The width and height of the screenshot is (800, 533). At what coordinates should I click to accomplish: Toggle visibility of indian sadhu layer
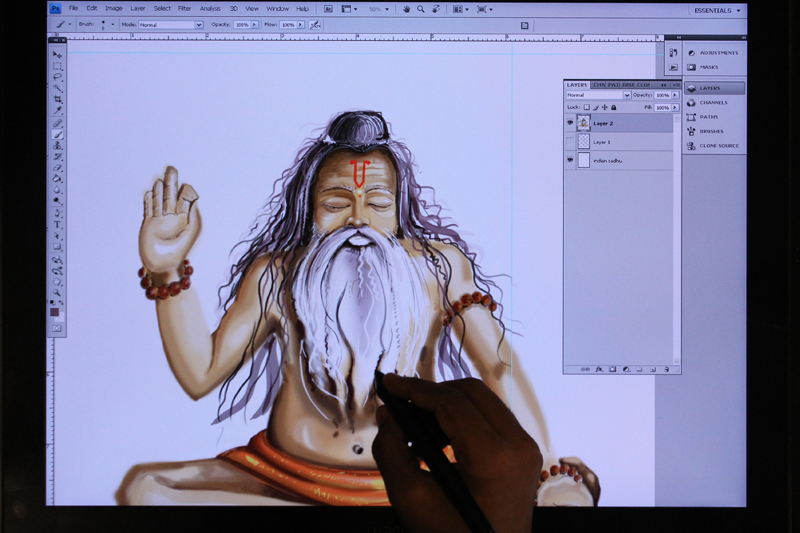570,160
